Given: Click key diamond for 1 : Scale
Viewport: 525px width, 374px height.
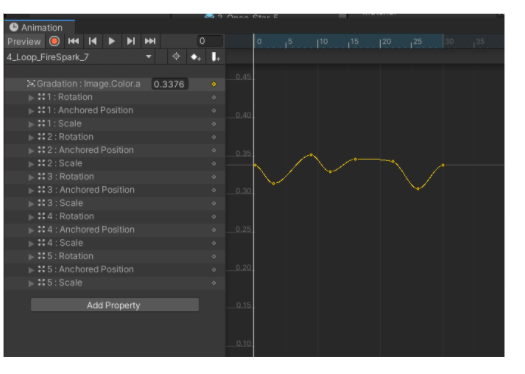Looking at the screenshot, I should pos(214,124).
